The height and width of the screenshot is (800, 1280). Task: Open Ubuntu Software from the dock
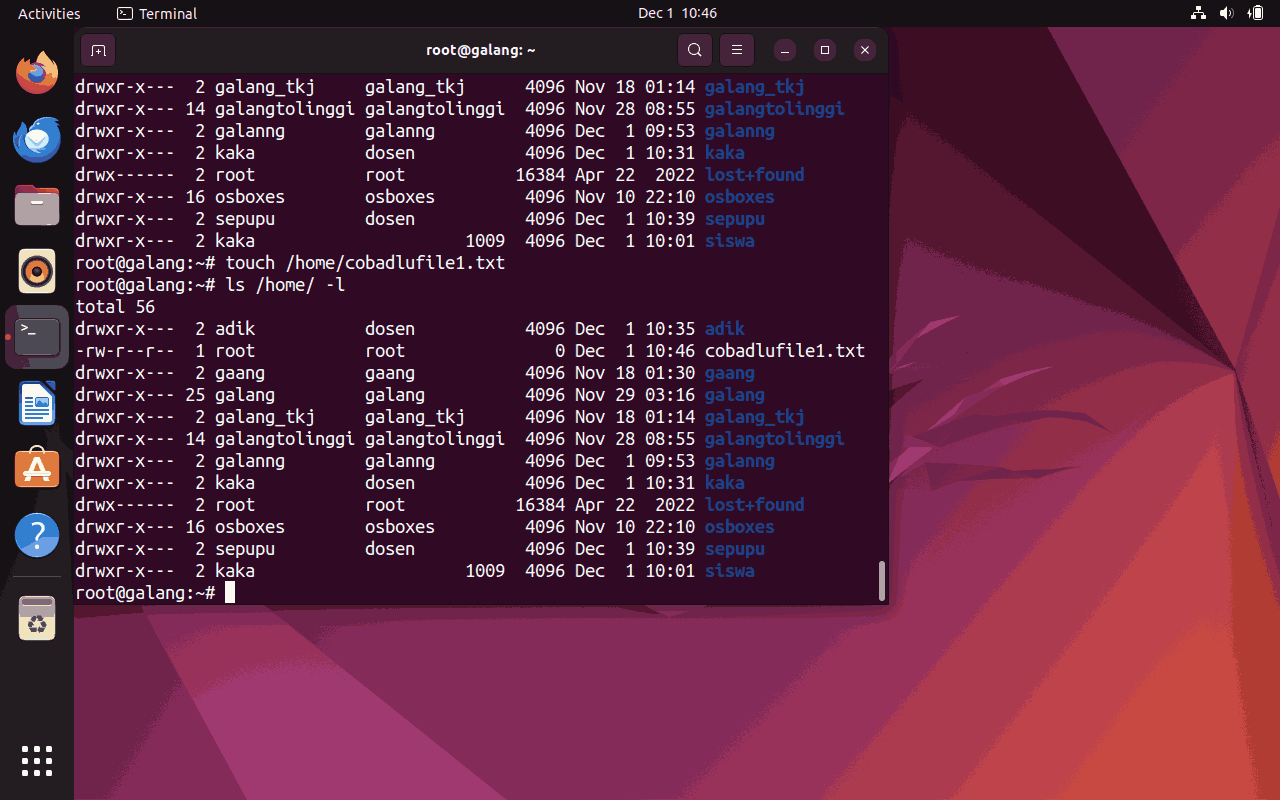tap(37, 469)
